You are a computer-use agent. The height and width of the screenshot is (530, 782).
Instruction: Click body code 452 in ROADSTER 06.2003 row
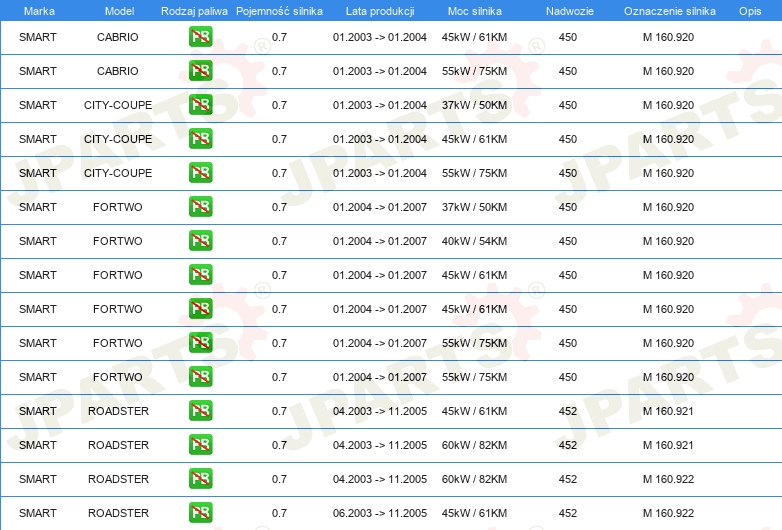(568, 513)
